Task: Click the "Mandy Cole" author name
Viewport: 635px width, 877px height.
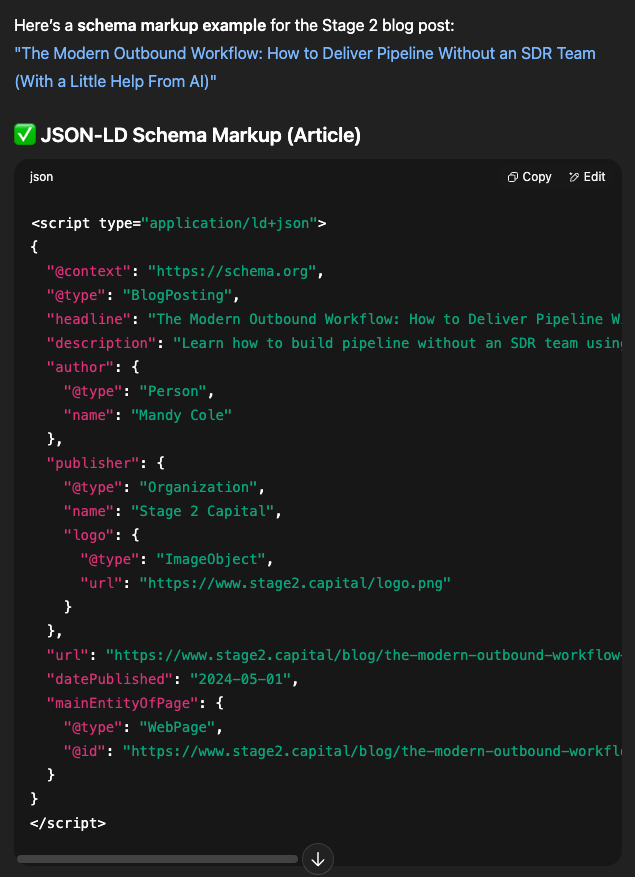Action: pyautogui.click(x=181, y=415)
